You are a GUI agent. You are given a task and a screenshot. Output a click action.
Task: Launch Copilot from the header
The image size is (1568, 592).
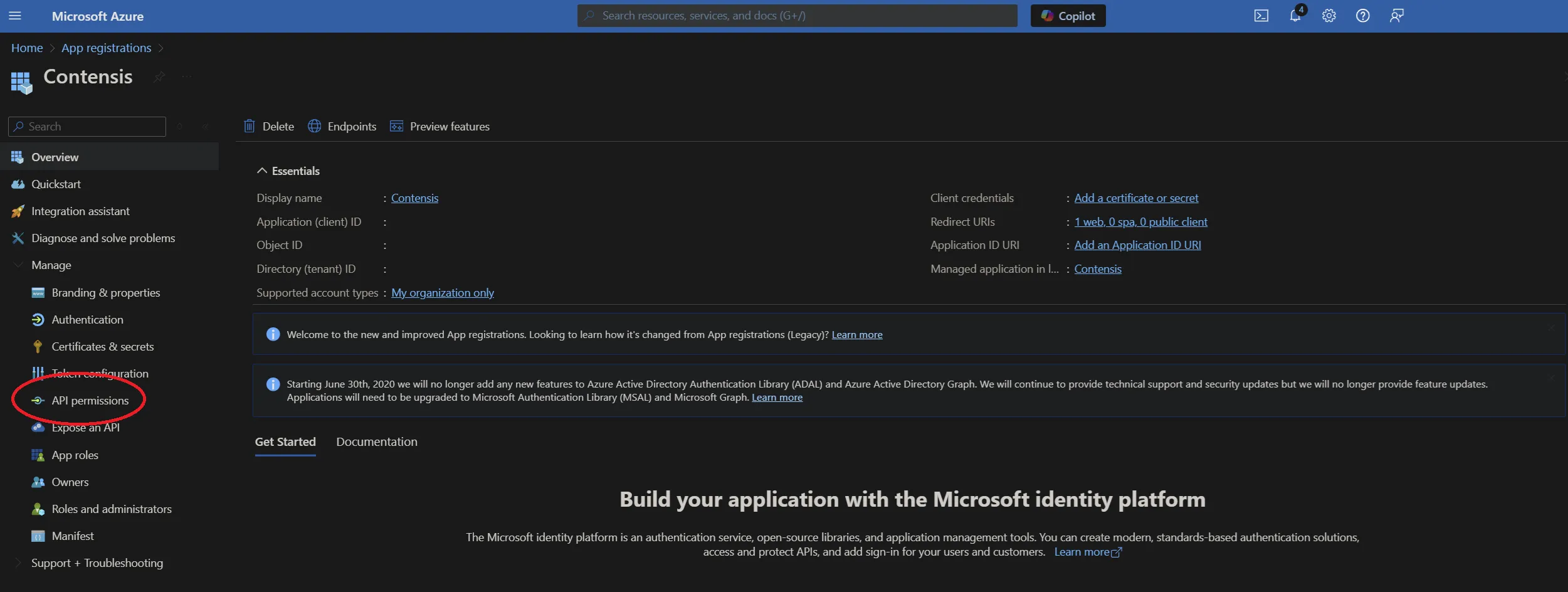pyautogui.click(x=1068, y=16)
